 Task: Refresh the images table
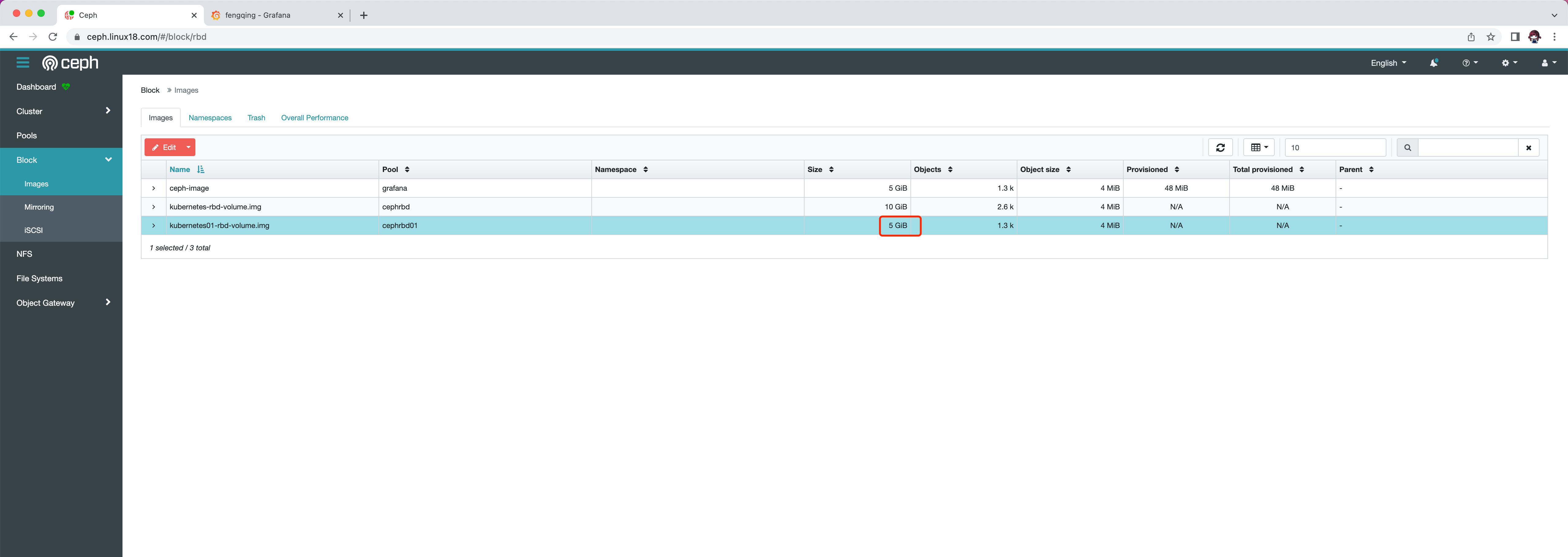[x=1220, y=147]
